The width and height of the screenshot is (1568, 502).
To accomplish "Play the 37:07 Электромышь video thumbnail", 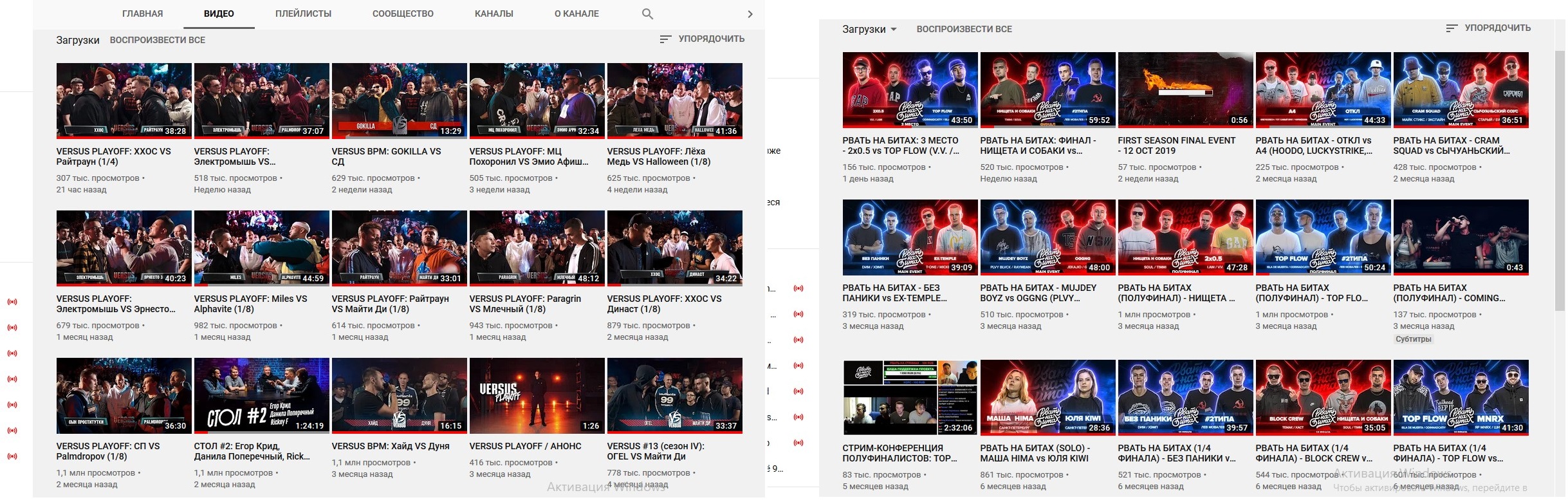I will 262,100.
